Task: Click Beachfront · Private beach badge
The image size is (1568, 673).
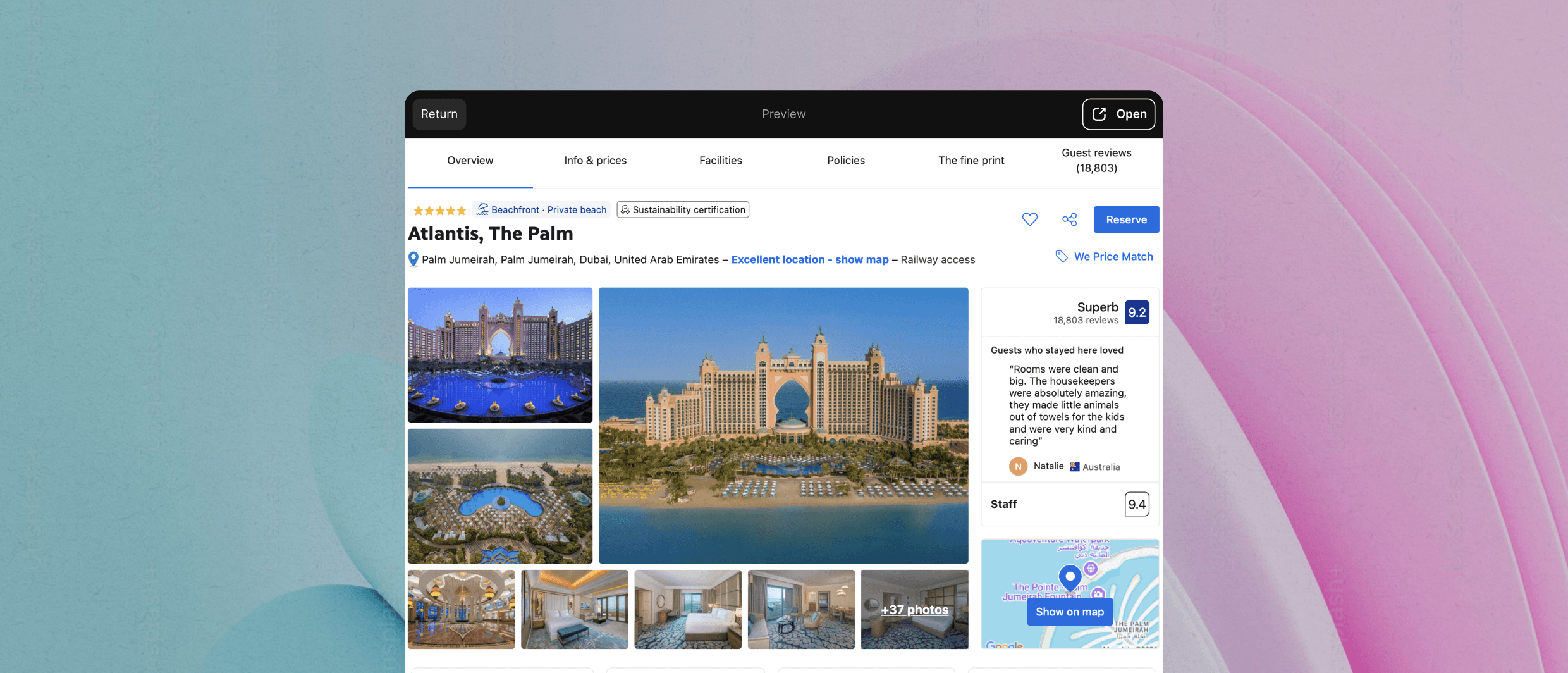Action: pyautogui.click(x=542, y=209)
